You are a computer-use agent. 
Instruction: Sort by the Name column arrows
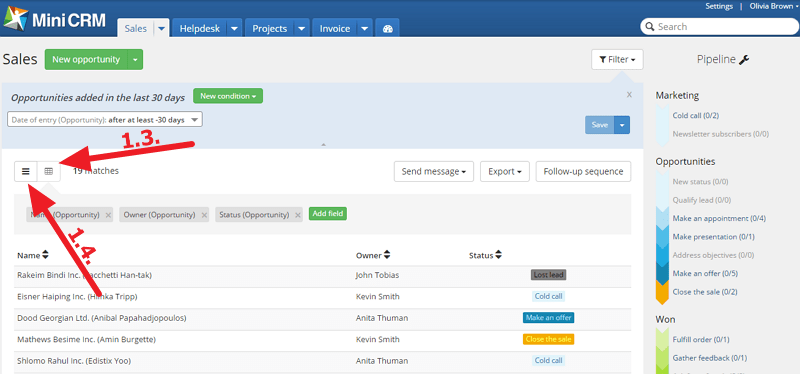(45, 255)
